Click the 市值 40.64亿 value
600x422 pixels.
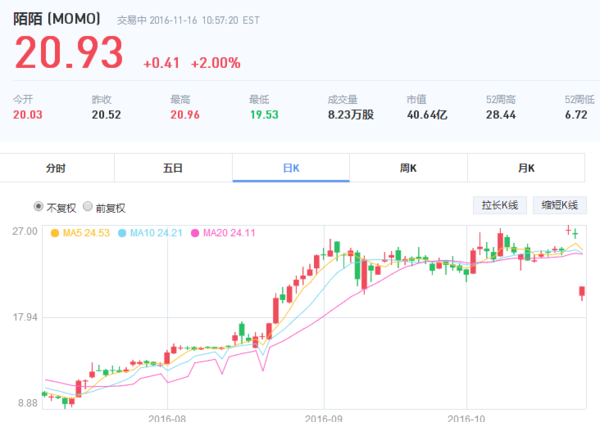click(x=427, y=115)
